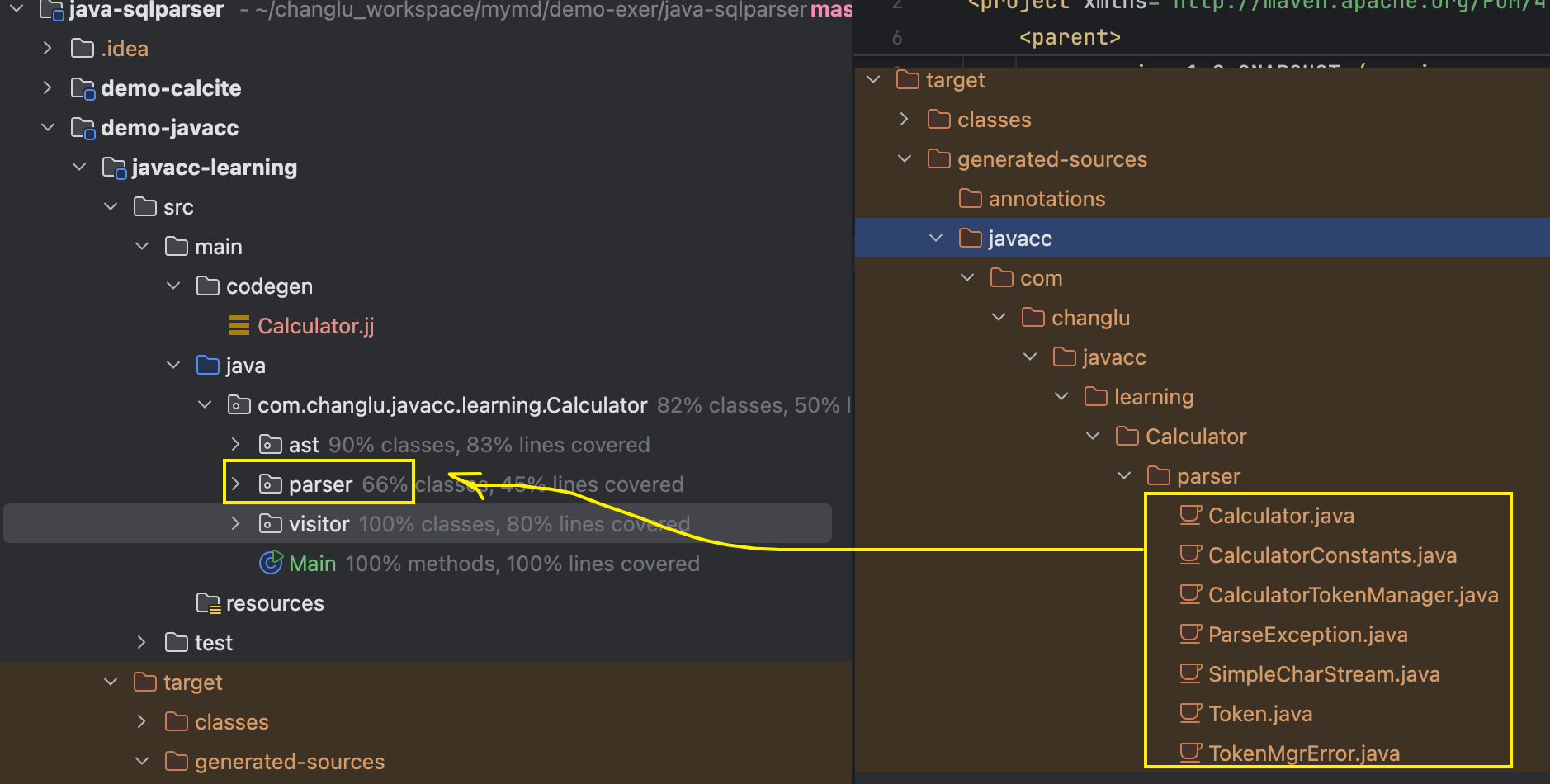This screenshot has height=784, width=1550.
Task: Click the CalculatorConstants.java file icon
Action: tap(1190, 555)
